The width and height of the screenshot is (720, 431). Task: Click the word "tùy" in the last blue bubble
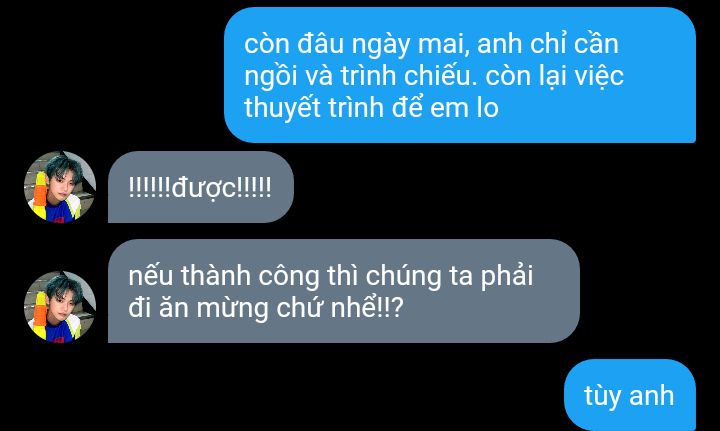coord(604,396)
